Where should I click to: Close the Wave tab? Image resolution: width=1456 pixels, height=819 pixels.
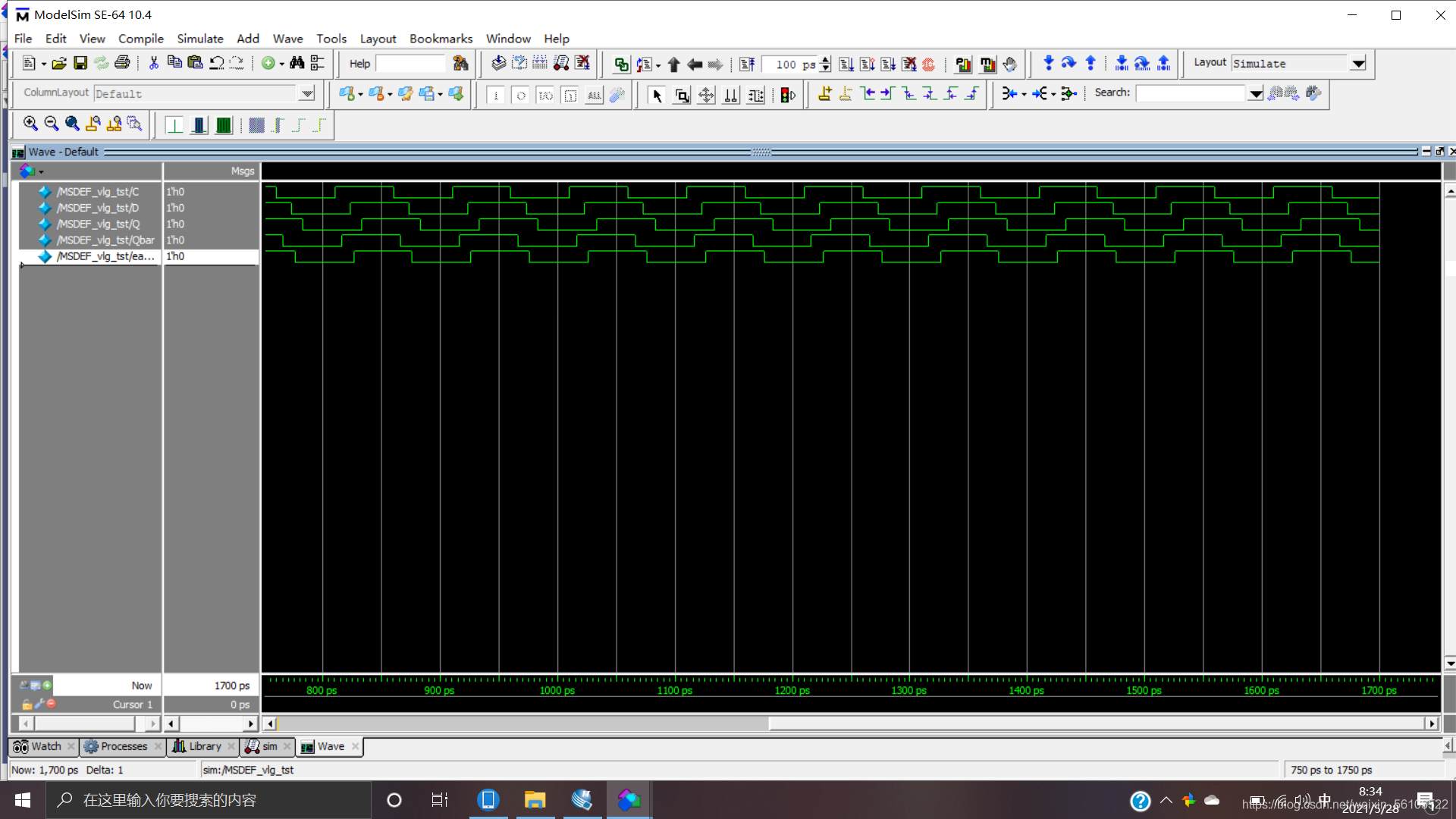(x=355, y=746)
